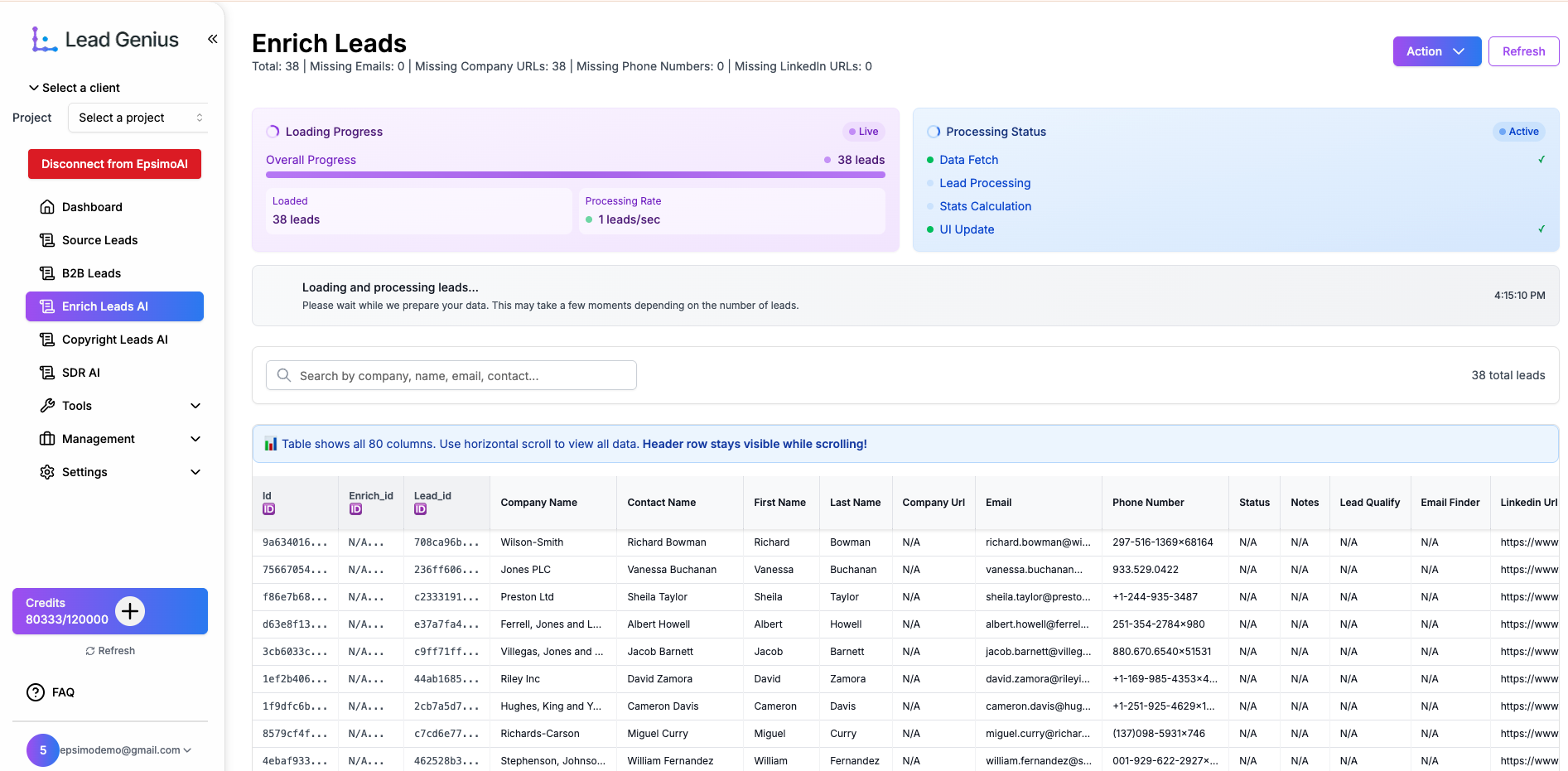Click the Refresh button at top right
Image resolution: width=1568 pixels, height=771 pixels.
tap(1522, 51)
